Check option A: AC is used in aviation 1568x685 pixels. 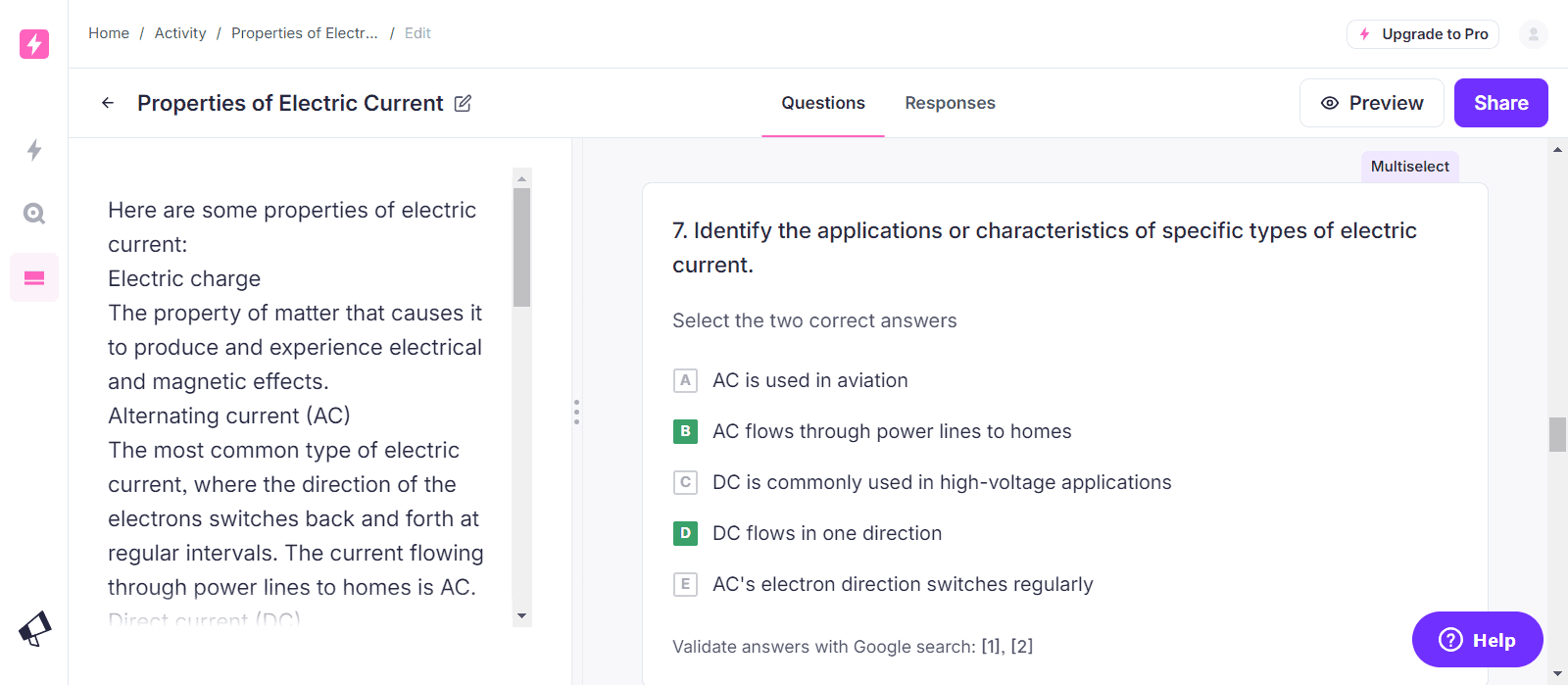tap(685, 380)
